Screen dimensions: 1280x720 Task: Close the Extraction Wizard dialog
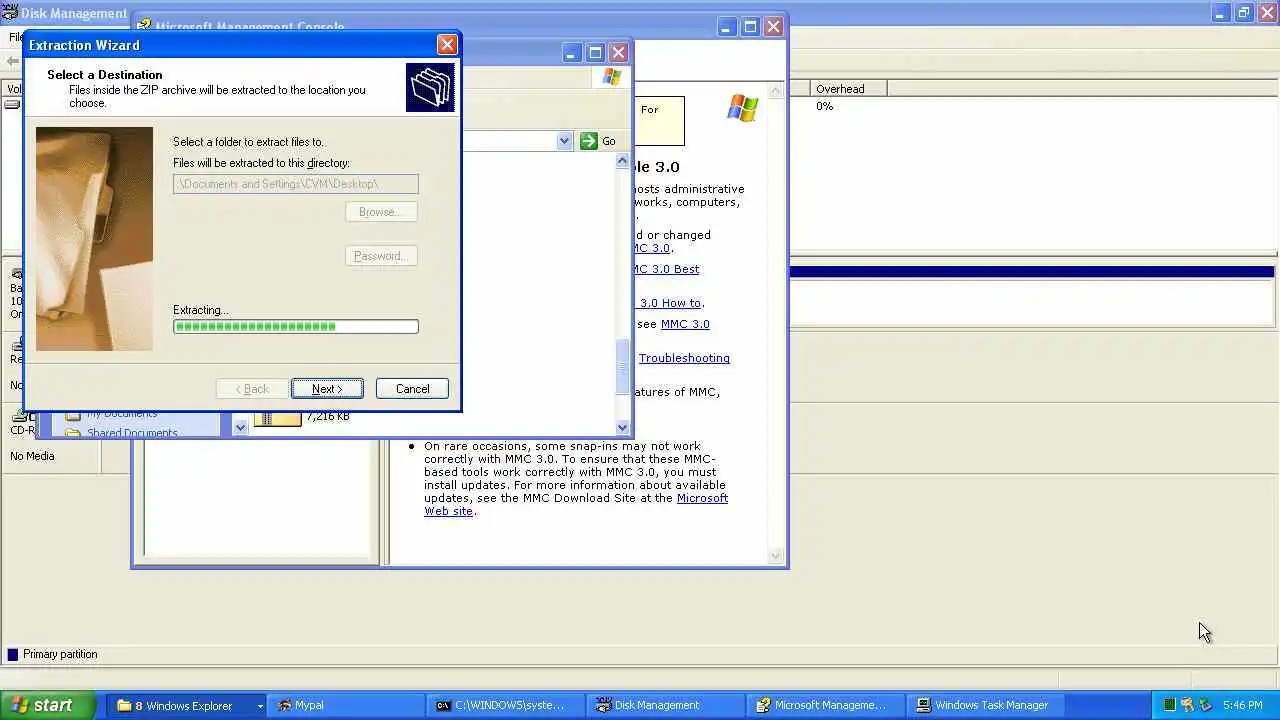pyautogui.click(x=447, y=44)
